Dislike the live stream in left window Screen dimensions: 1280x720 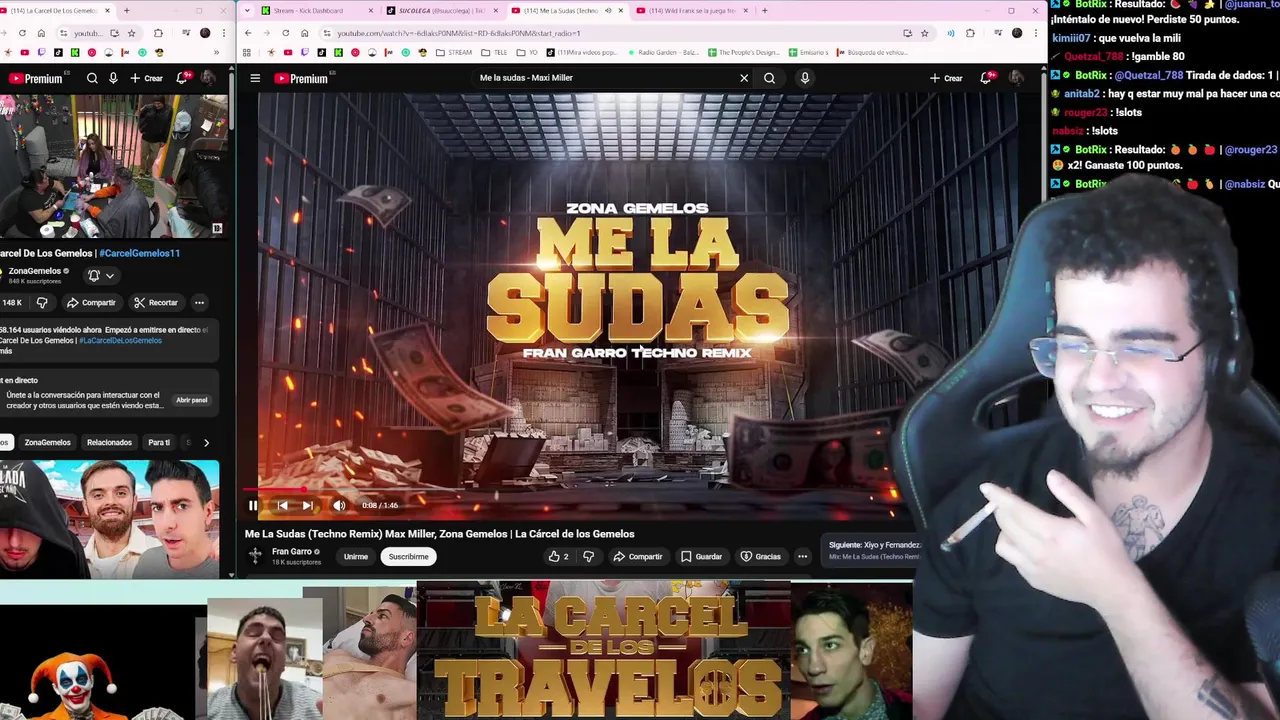point(42,302)
